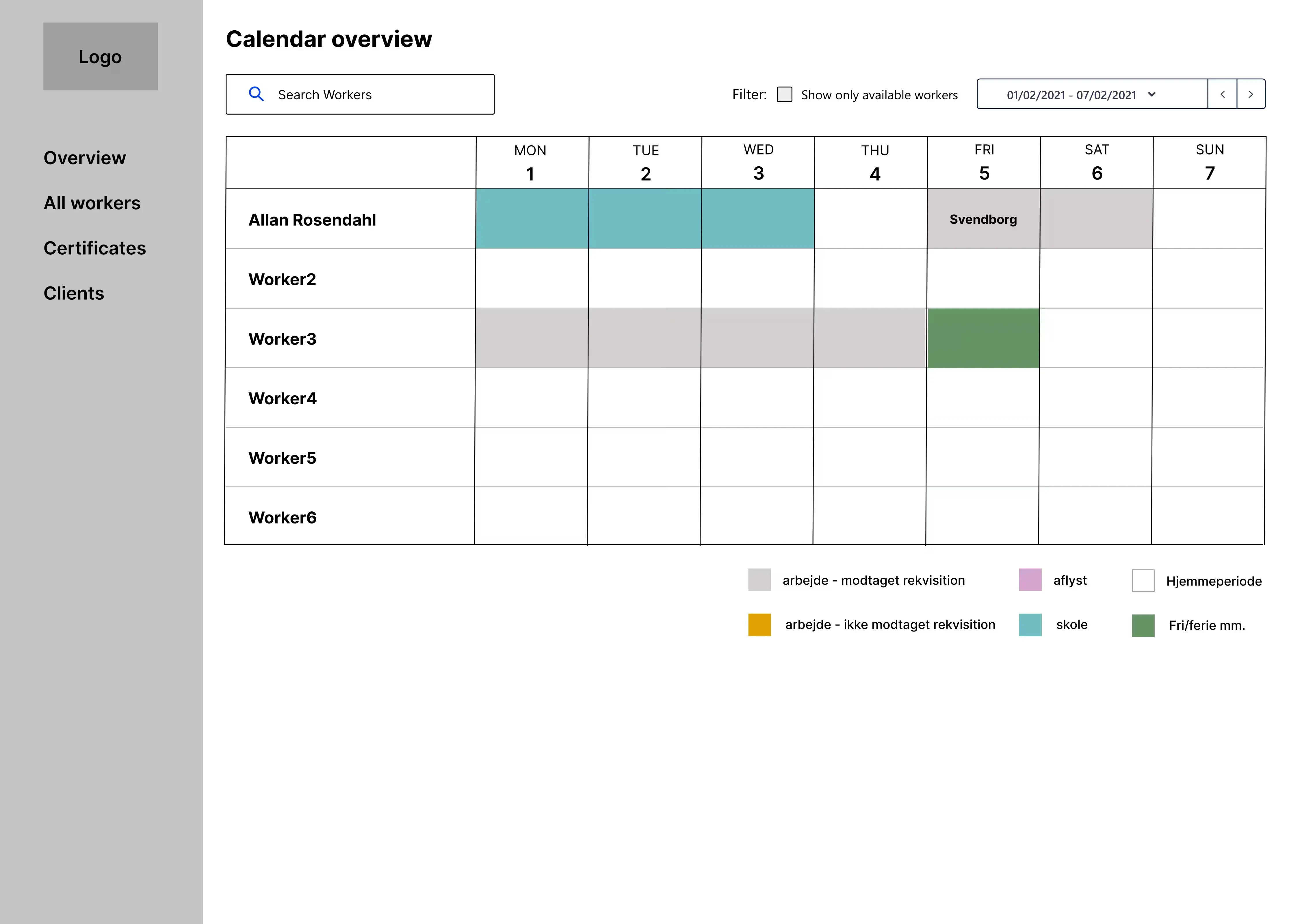Open the Overview menu item

(85, 158)
